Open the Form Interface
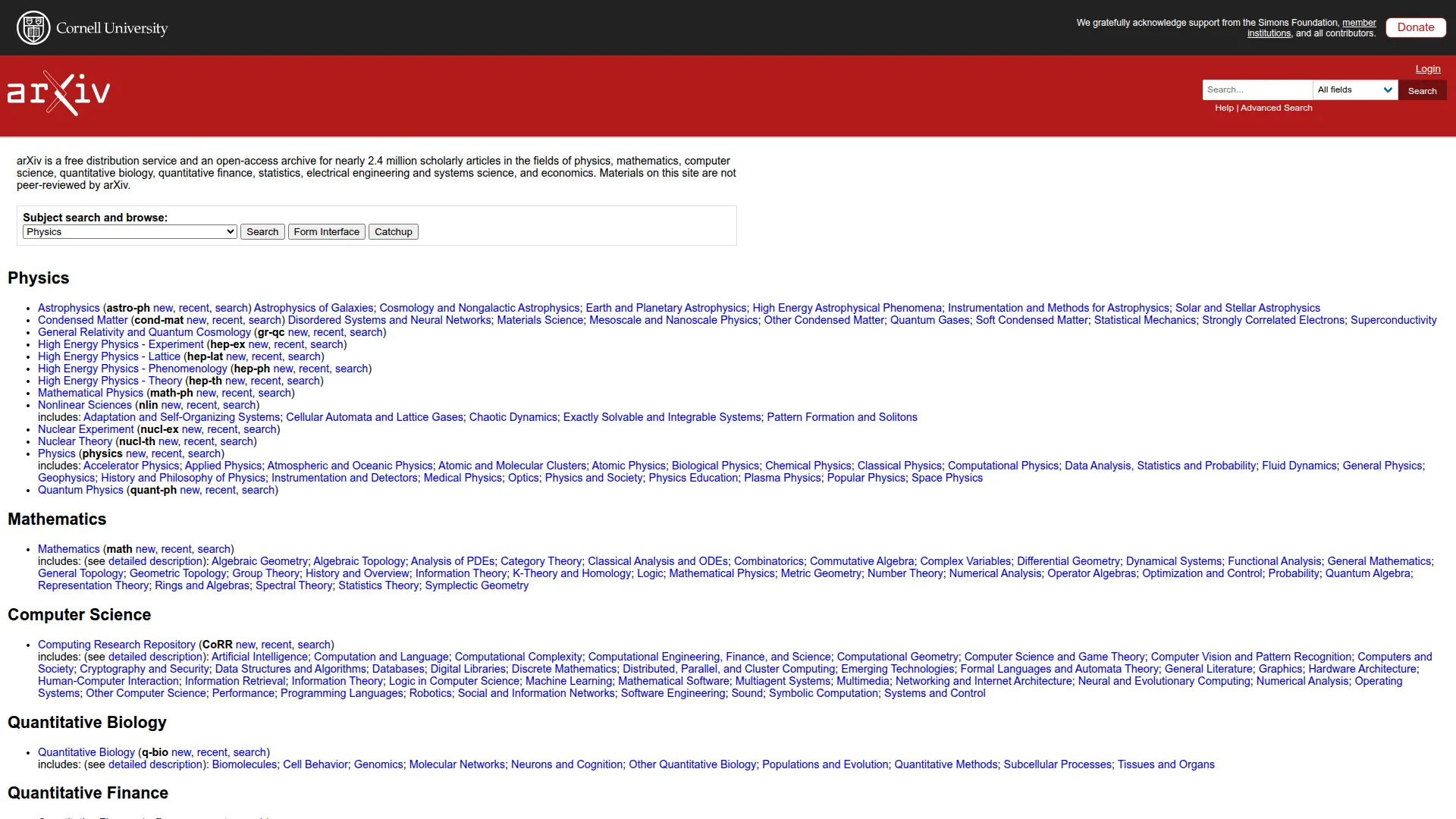The height and width of the screenshot is (819, 1456). [x=326, y=231]
